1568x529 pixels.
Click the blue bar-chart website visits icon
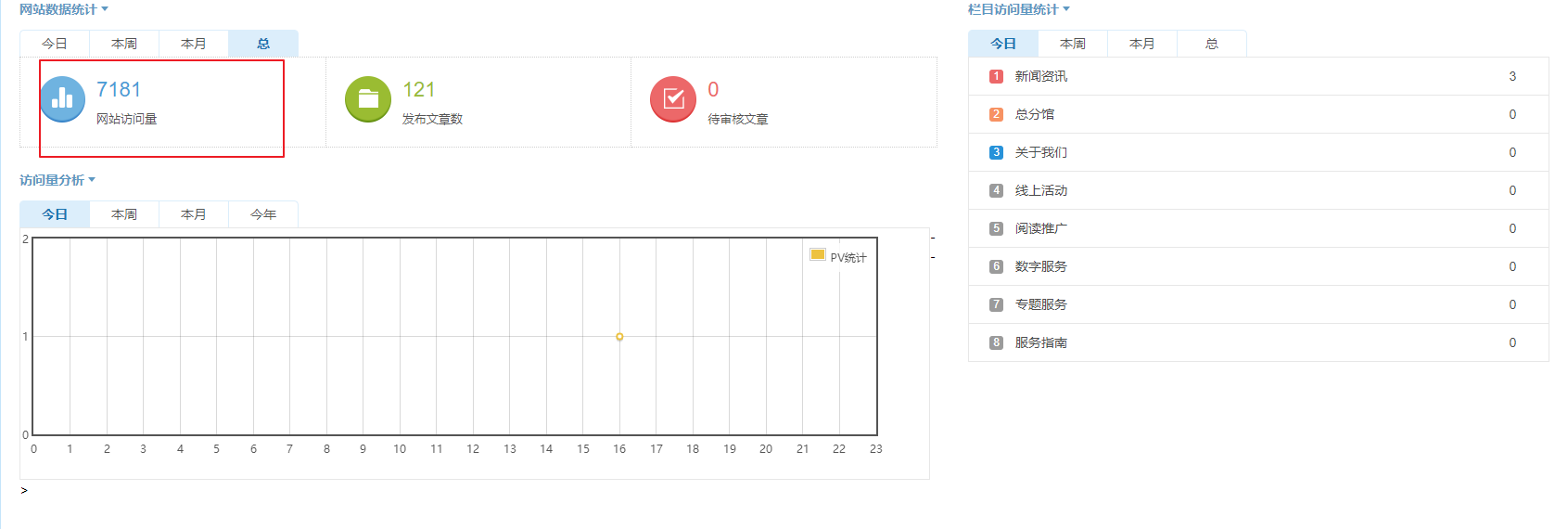(x=63, y=99)
